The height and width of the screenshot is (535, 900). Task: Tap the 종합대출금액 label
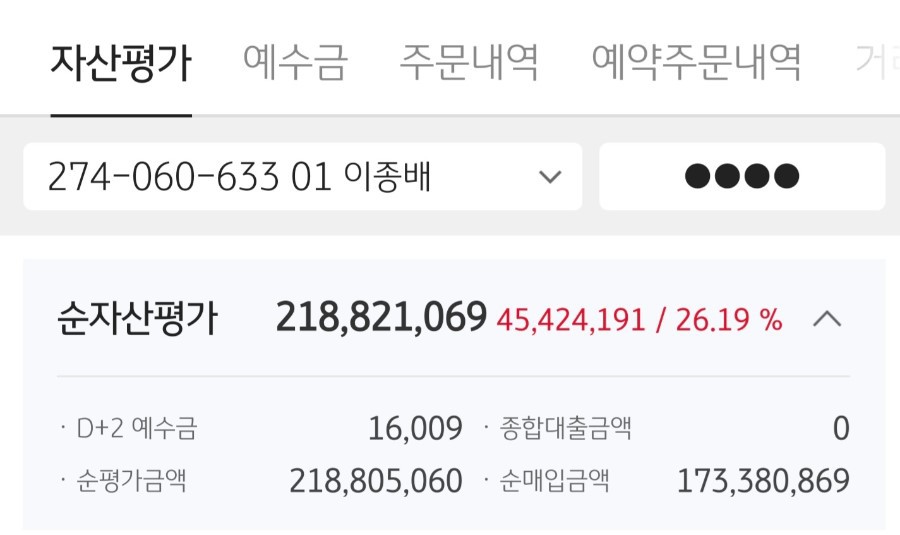pos(565,428)
